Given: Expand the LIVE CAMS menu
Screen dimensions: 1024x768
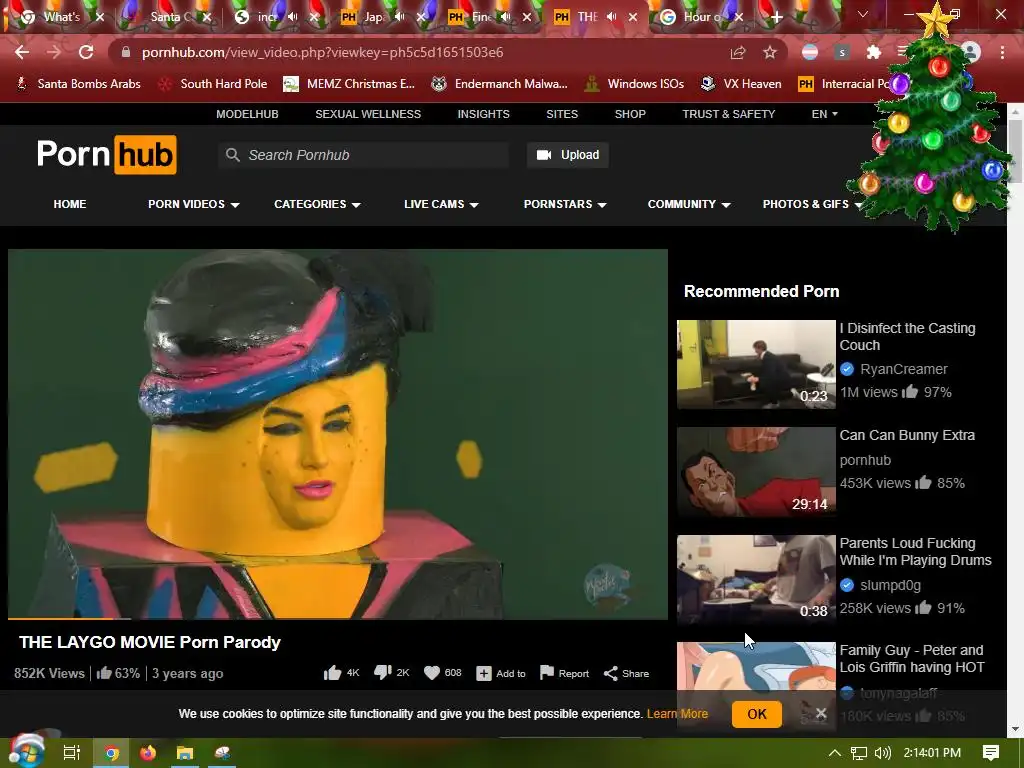Looking at the screenshot, I should 441,204.
